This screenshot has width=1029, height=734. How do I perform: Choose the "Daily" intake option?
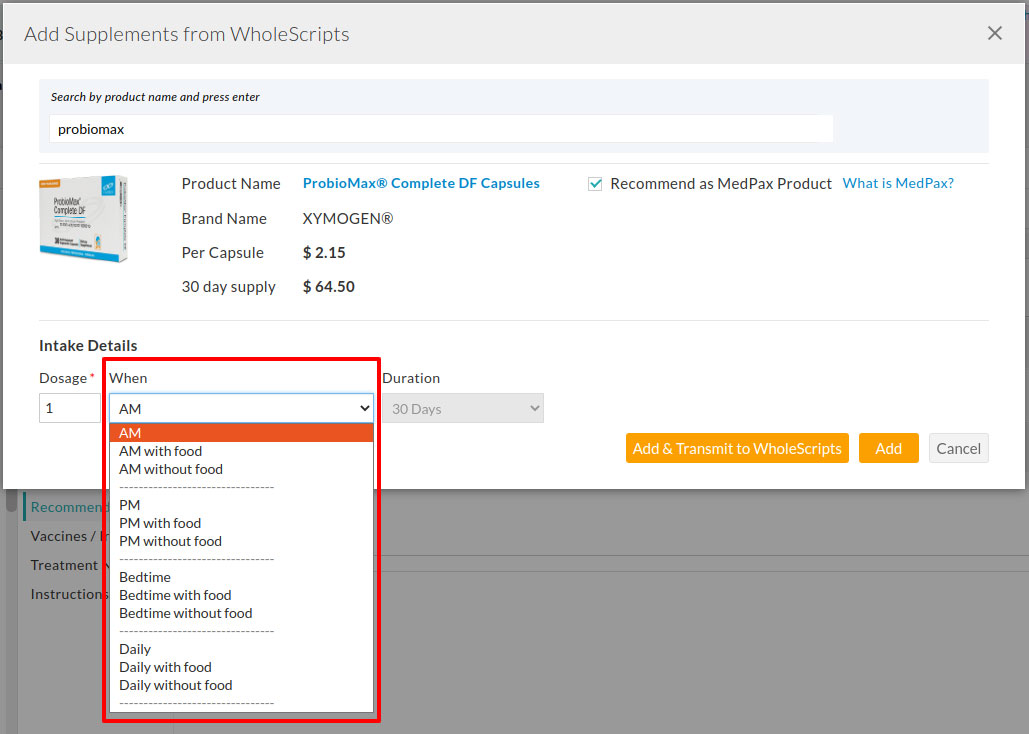[135, 649]
